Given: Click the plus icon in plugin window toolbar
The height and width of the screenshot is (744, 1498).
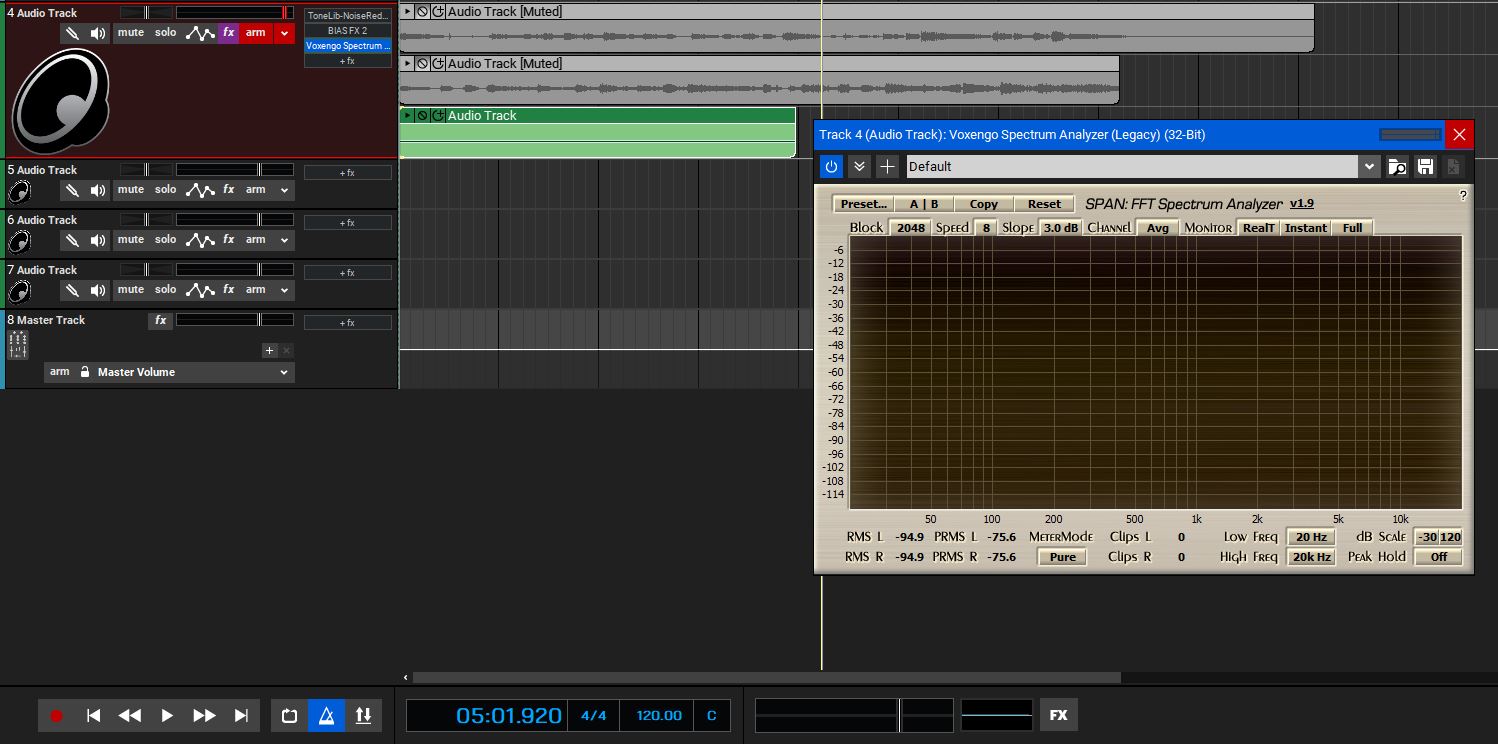Looking at the screenshot, I should (x=887, y=166).
